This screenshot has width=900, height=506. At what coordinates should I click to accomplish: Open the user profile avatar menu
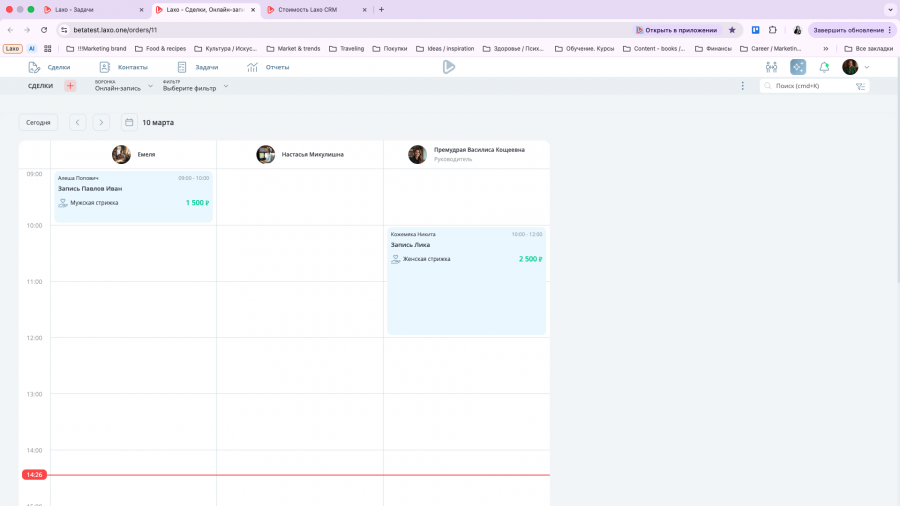[x=851, y=67]
